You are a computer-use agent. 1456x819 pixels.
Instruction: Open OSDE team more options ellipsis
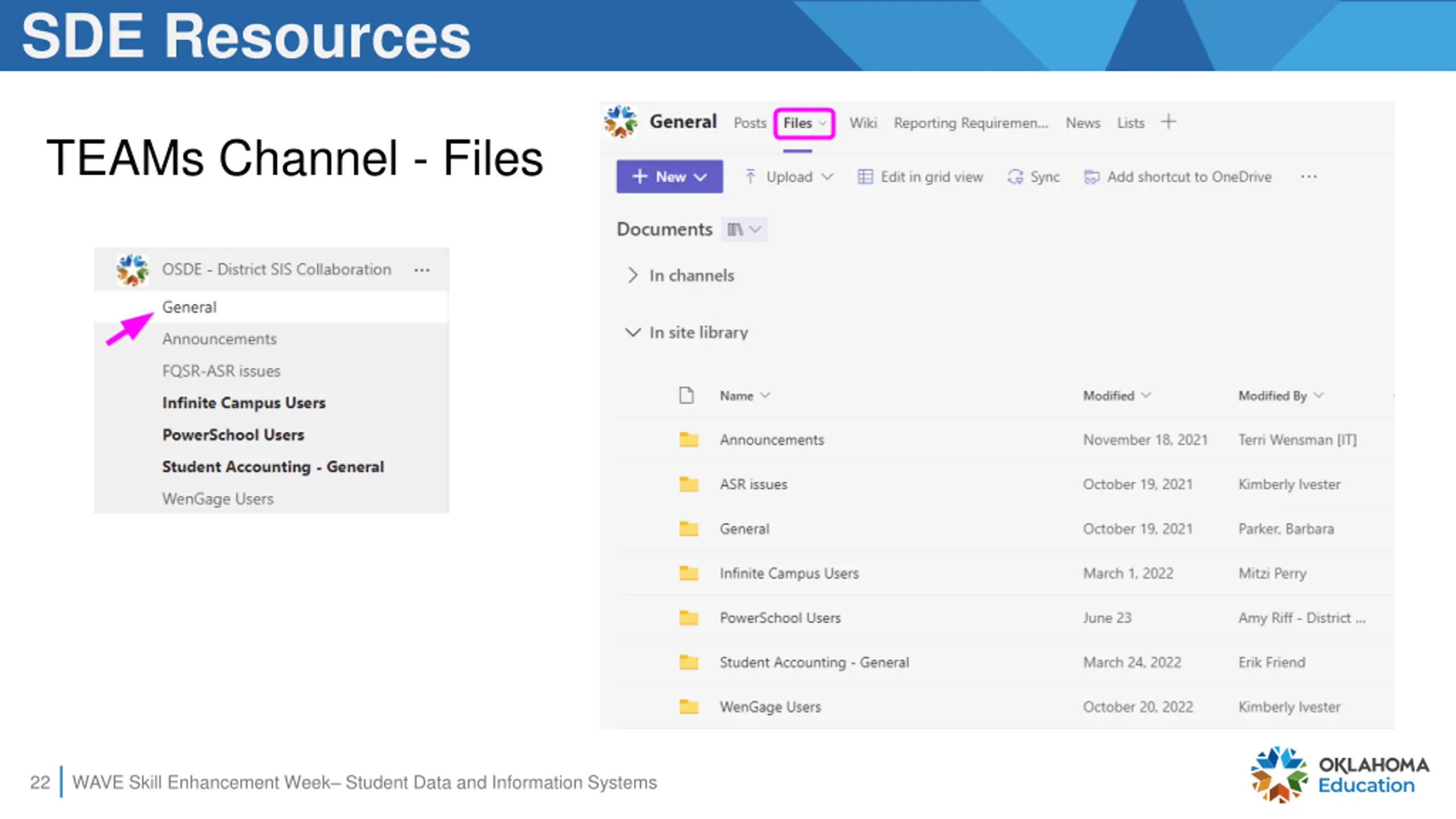[x=422, y=270]
